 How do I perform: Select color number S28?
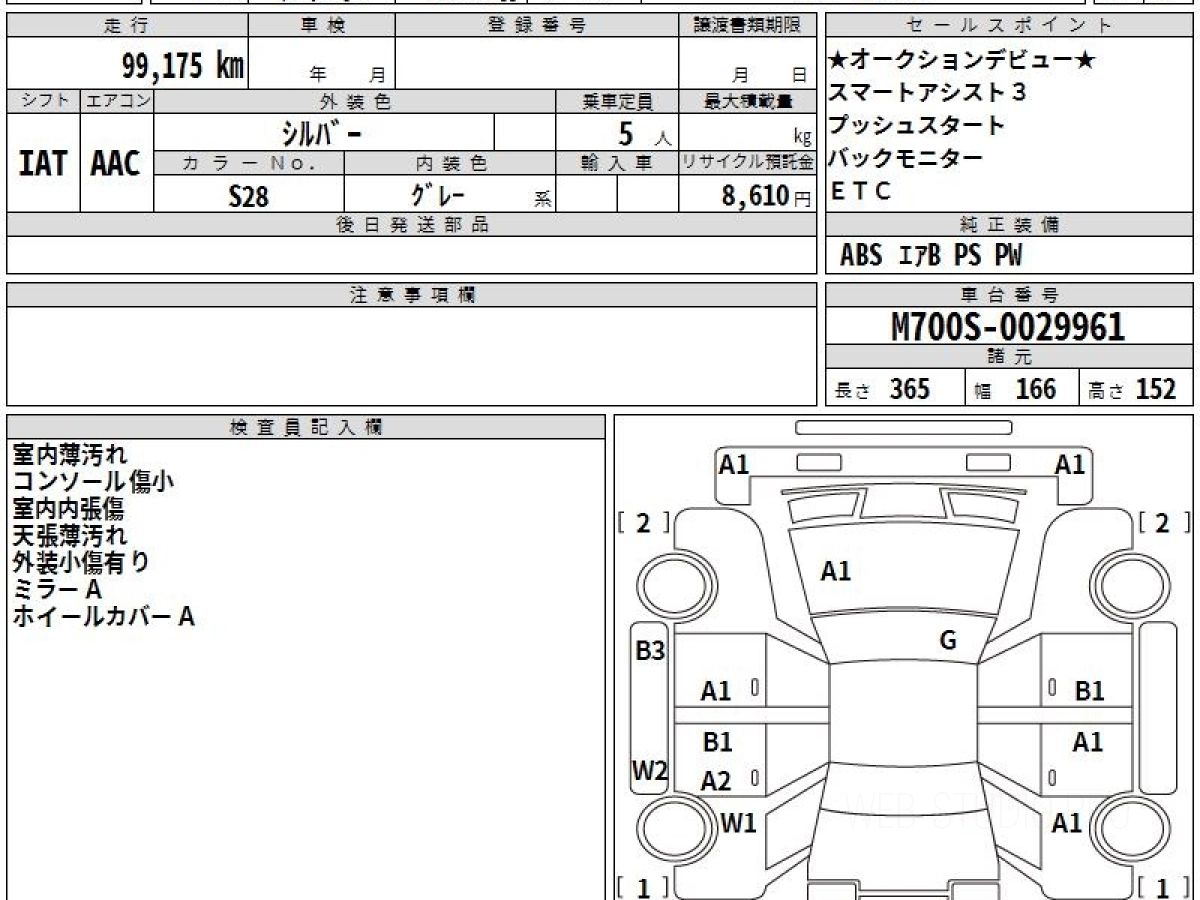pos(249,196)
